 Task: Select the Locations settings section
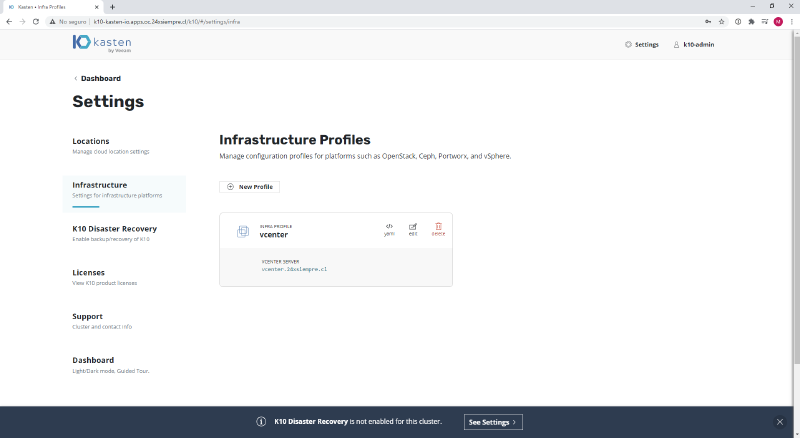(x=111, y=145)
